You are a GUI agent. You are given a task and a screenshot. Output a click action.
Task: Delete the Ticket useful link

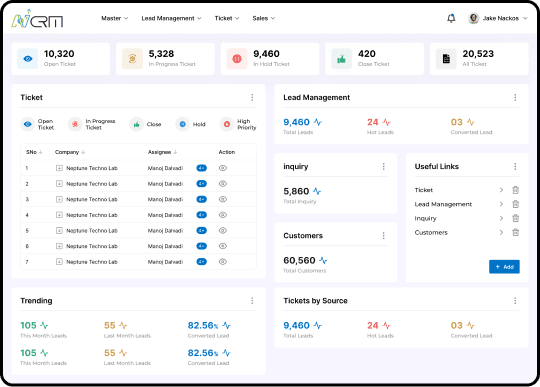coord(516,190)
